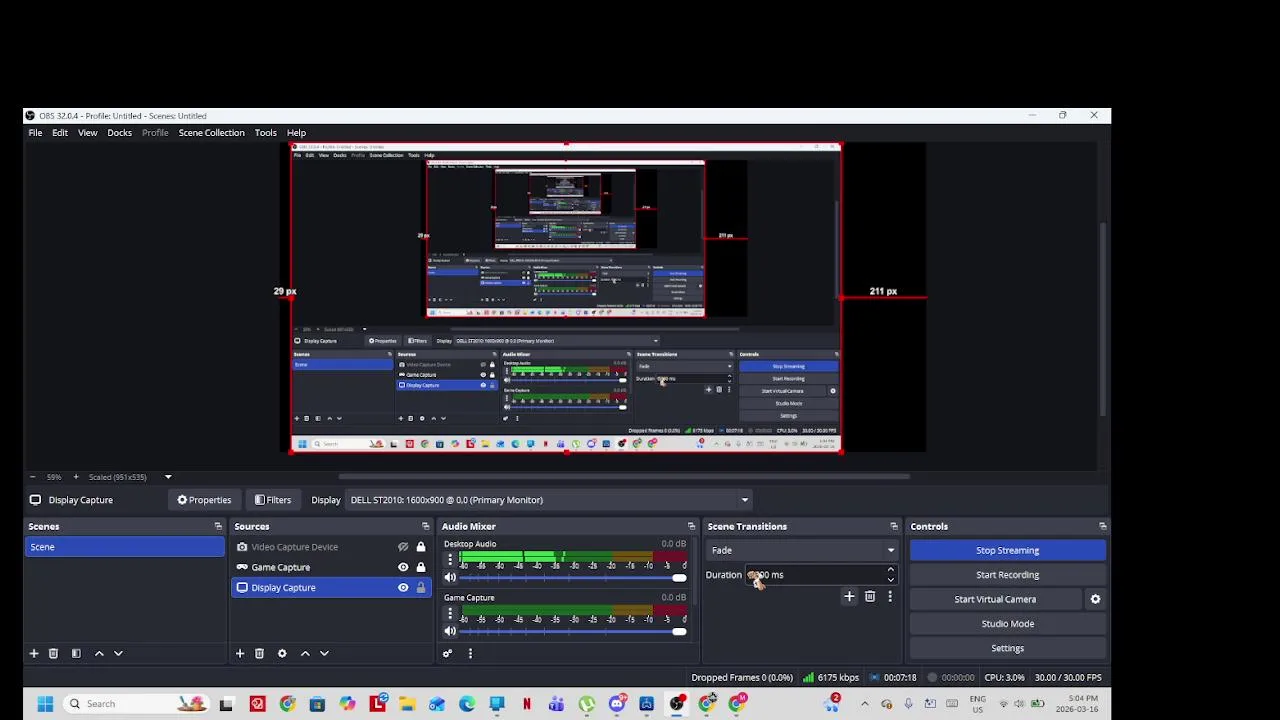Screen dimensions: 1280x720
Task: Float the Audio Mixer dock popout icon
Action: coord(691,526)
